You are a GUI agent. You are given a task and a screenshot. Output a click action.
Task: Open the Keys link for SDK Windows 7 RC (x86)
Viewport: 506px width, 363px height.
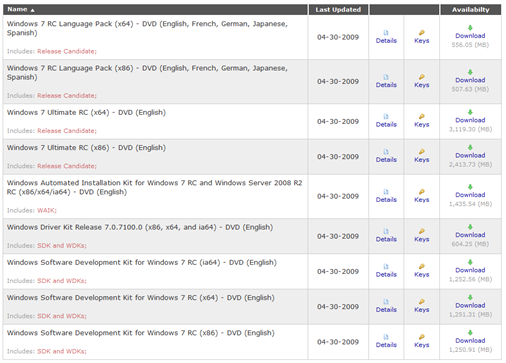tap(422, 345)
